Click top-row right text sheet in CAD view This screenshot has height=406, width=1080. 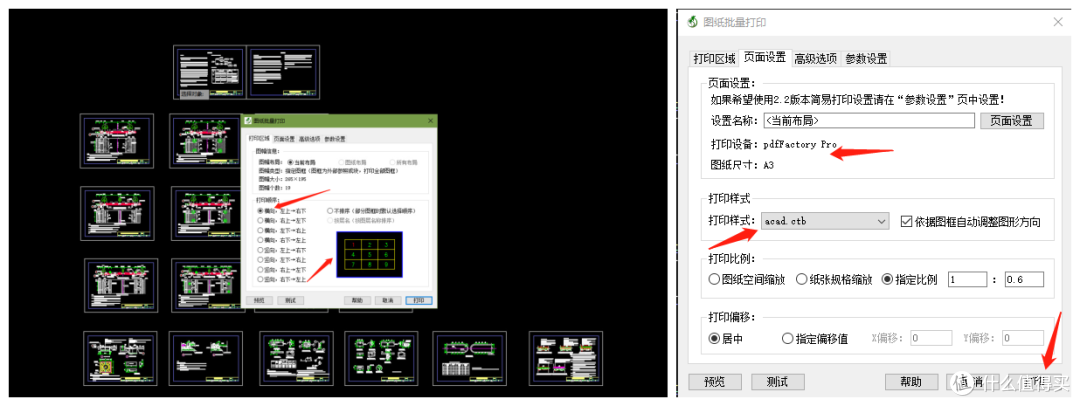point(283,72)
